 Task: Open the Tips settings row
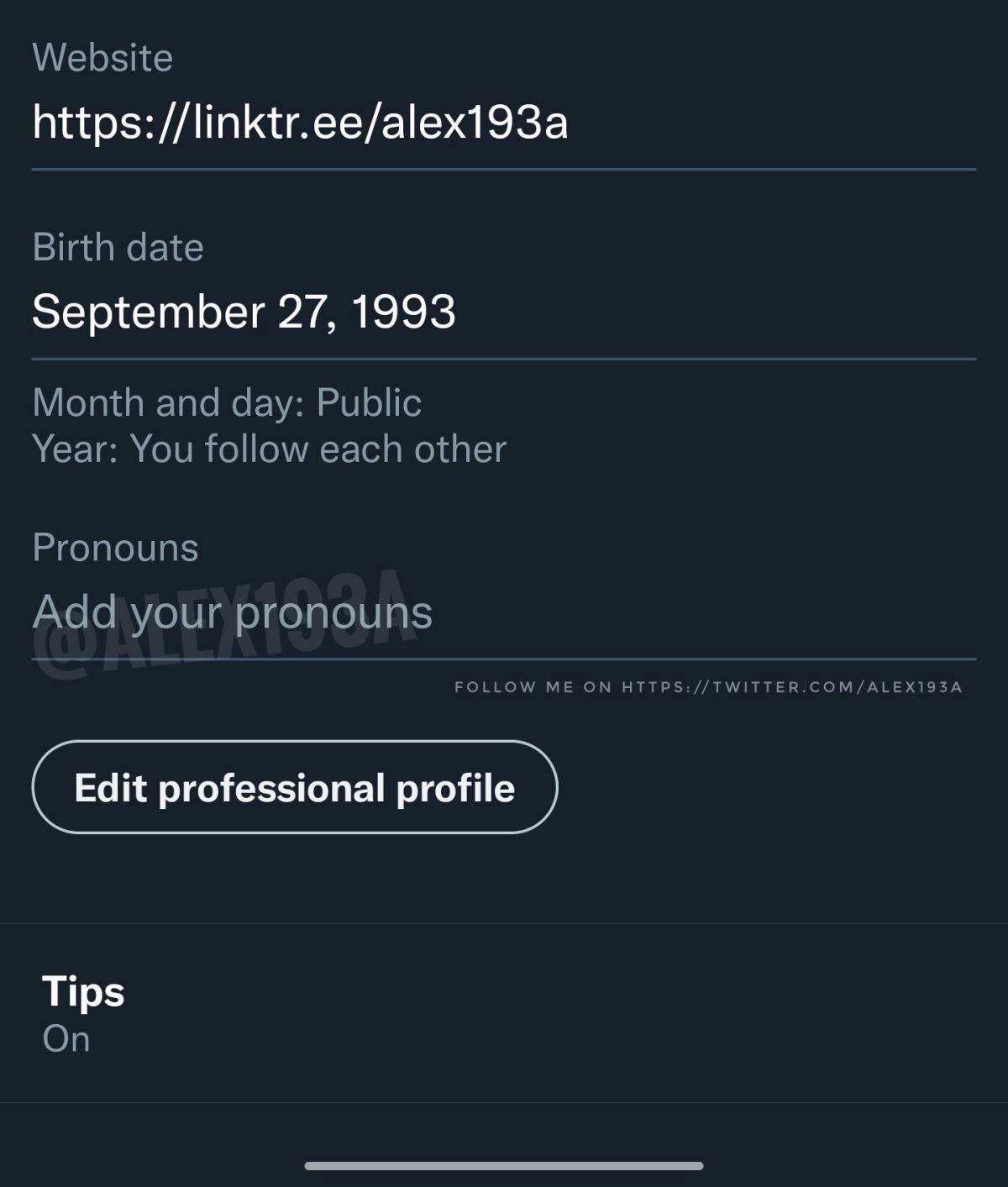pyautogui.click(x=504, y=1012)
